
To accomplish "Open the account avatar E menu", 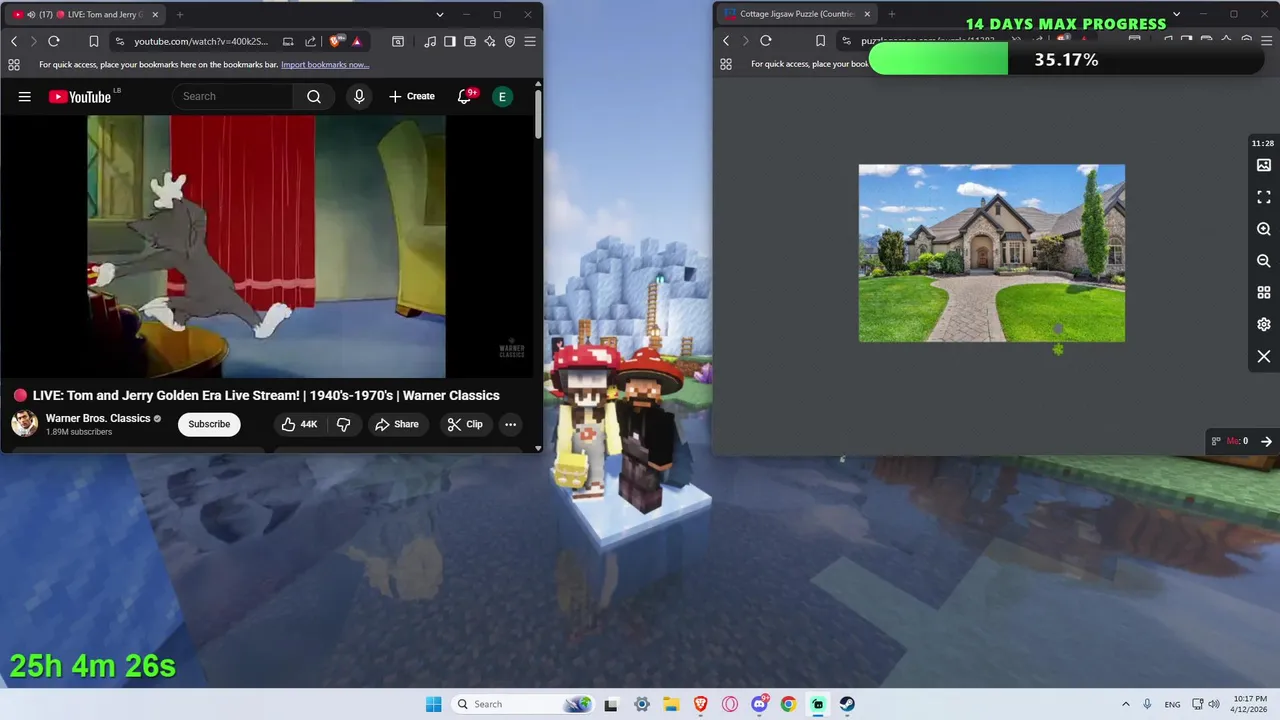I will [502, 96].
